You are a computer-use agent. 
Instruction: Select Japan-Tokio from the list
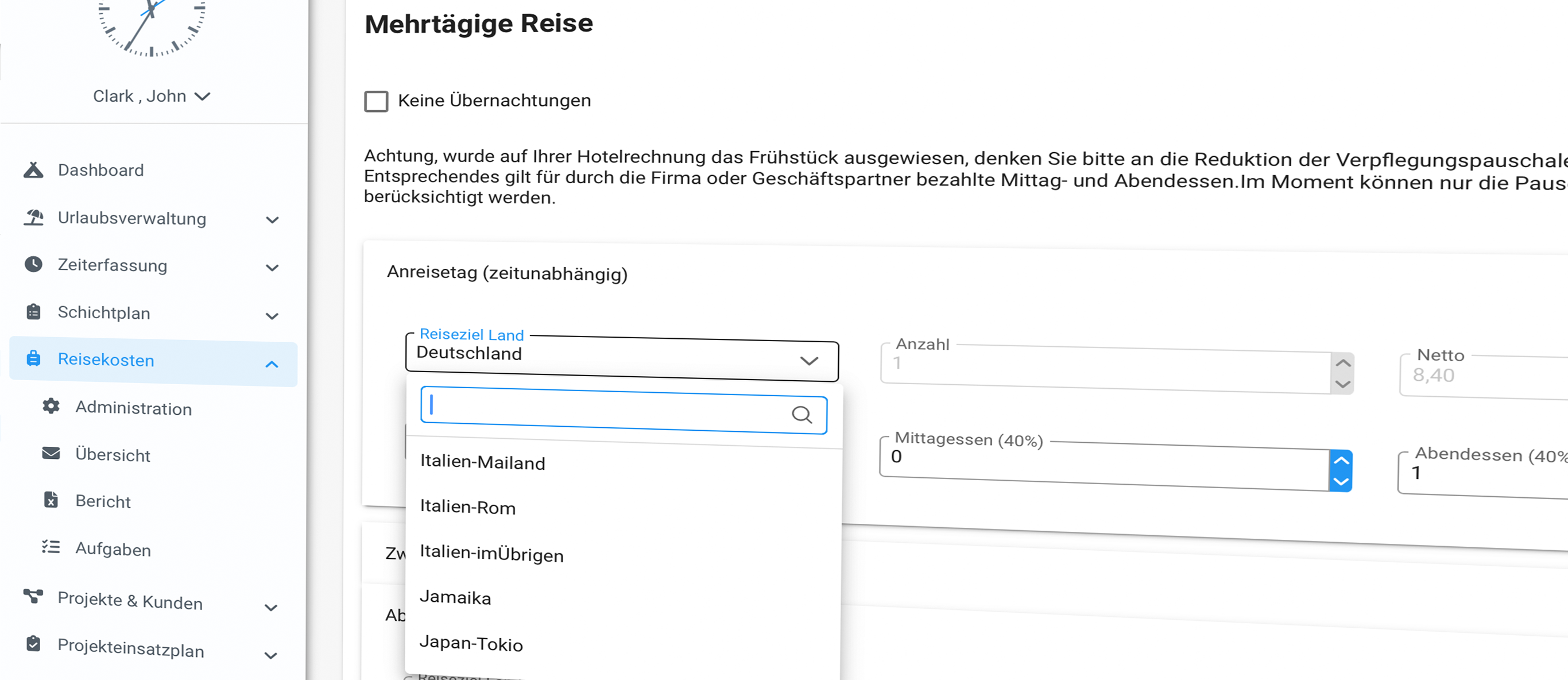471,643
